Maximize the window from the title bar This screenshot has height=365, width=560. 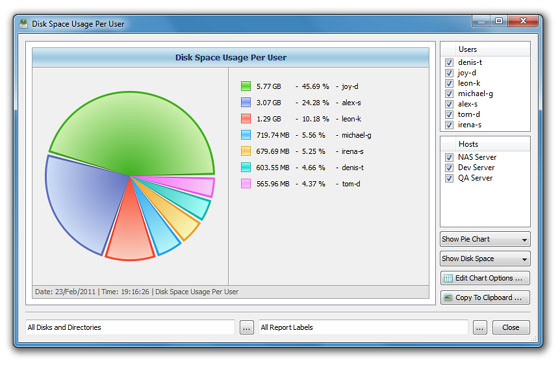499,21
